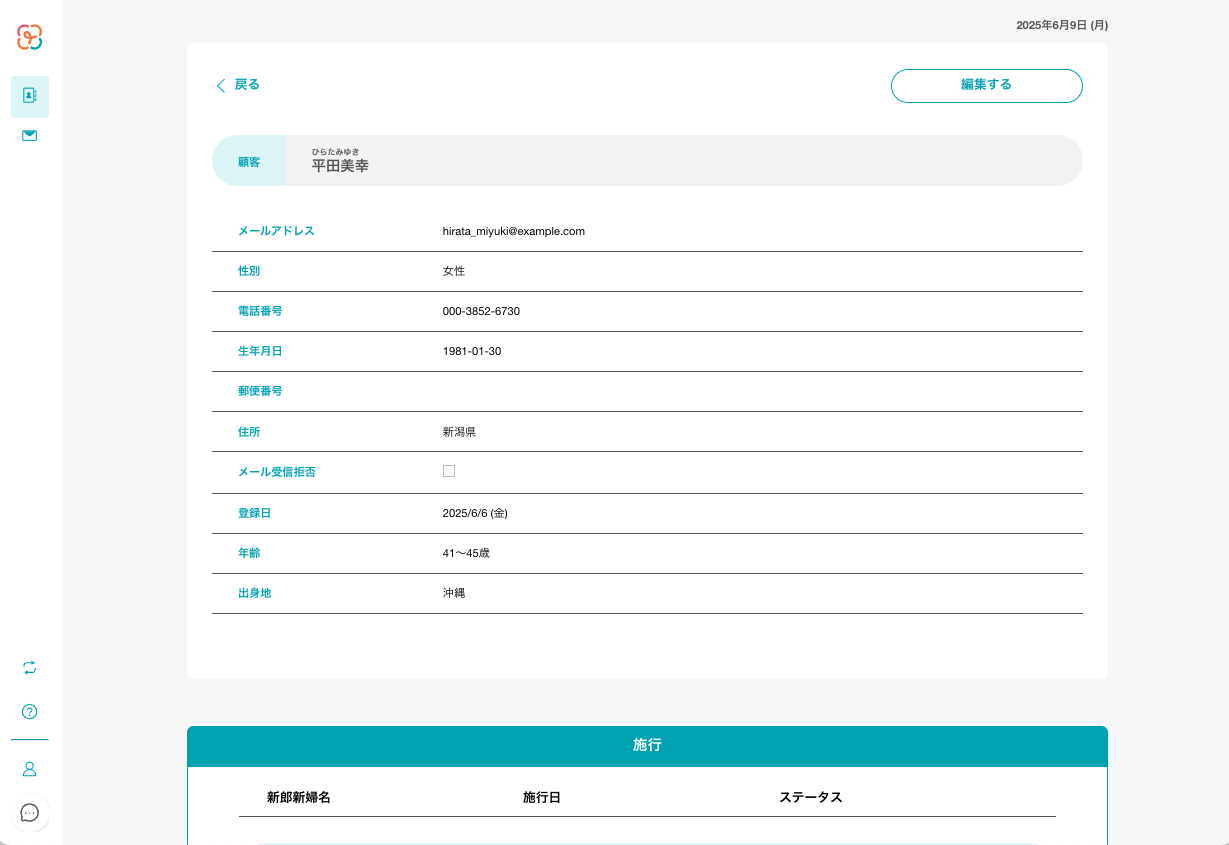The height and width of the screenshot is (845, 1229).
Task: Go back with the 戻る link
Action: (238, 85)
